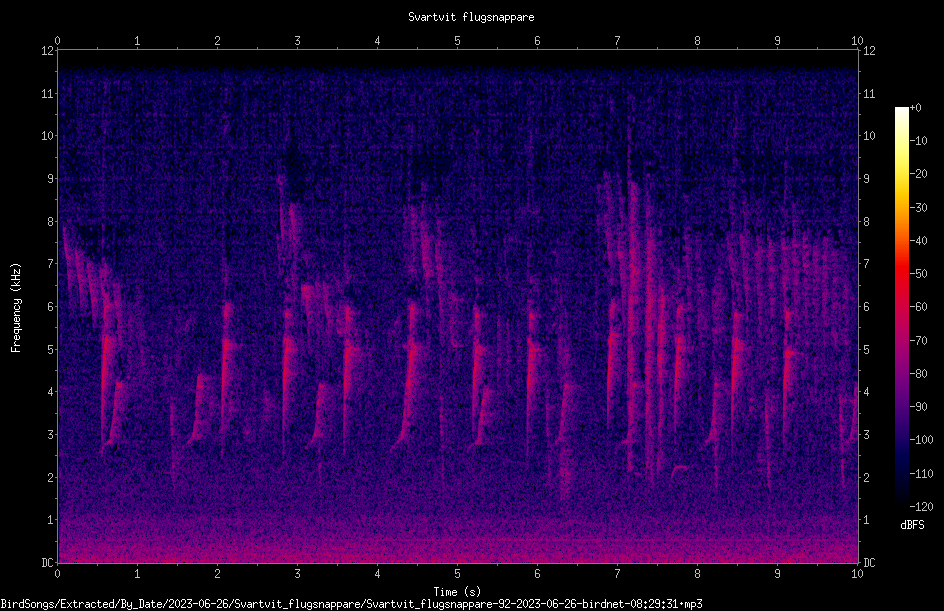Click the "-10" color scale label
The width and height of the screenshot is (944, 611).
click(919, 141)
